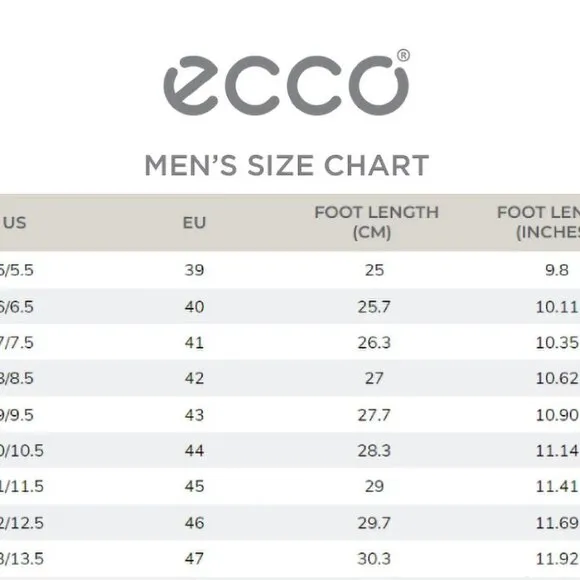
Task: Select the MEN'S SIZE CHART heading
Action: tap(287, 165)
